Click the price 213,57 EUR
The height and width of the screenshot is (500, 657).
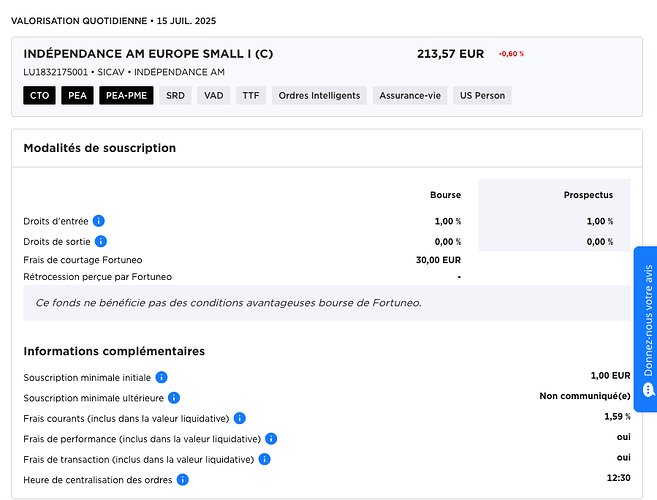(450, 54)
